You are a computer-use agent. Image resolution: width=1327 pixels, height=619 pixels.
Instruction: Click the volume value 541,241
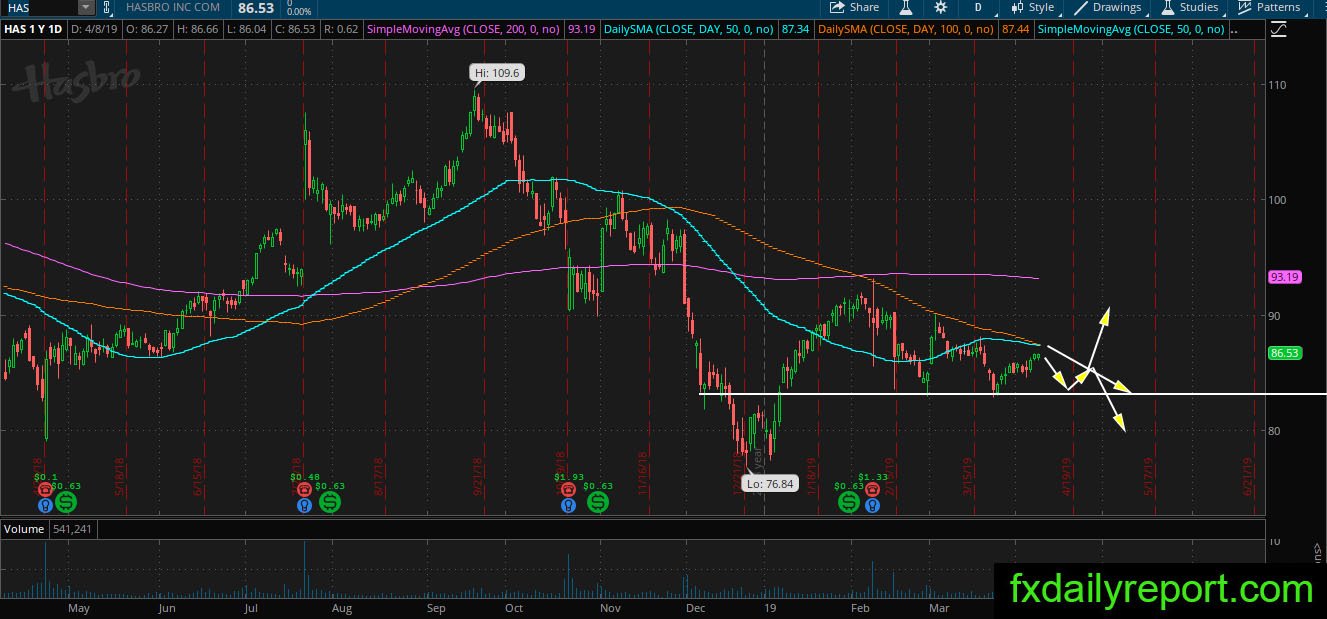(71, 528)
